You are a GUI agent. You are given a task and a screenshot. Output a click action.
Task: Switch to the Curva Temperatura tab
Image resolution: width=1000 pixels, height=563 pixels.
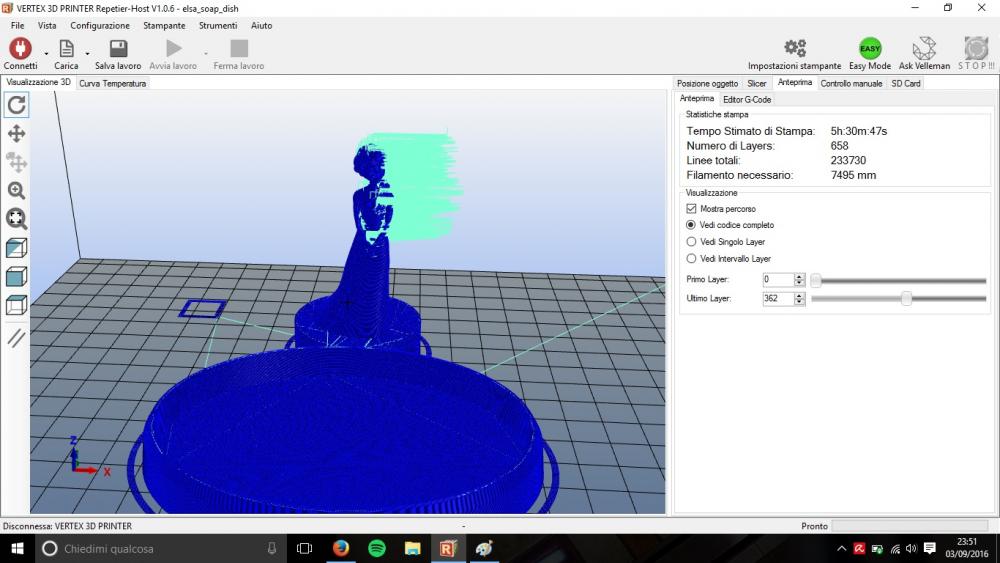coord(113,84)
